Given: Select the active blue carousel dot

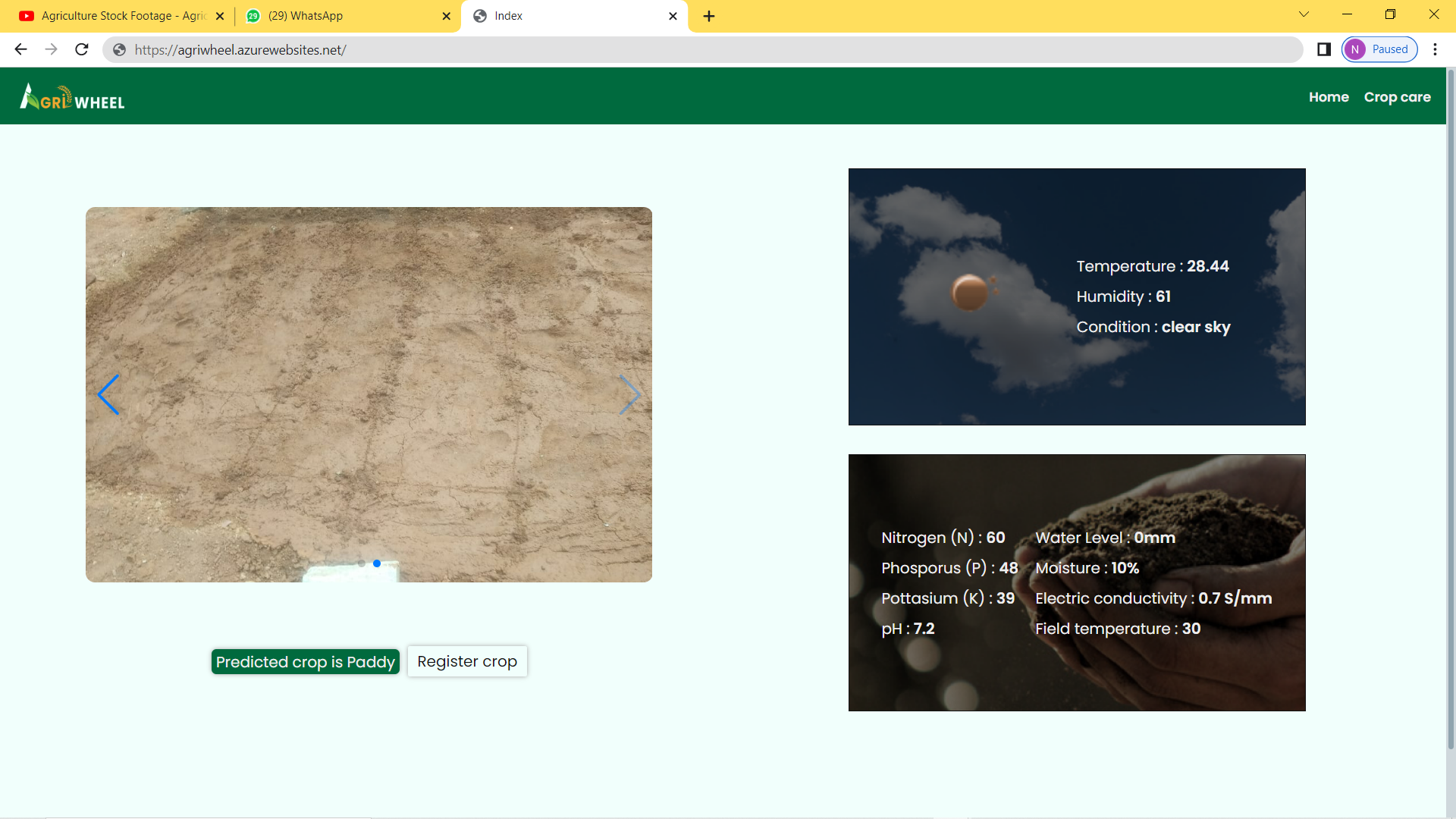Looking at the screenshot, I should tap(377, 563).
